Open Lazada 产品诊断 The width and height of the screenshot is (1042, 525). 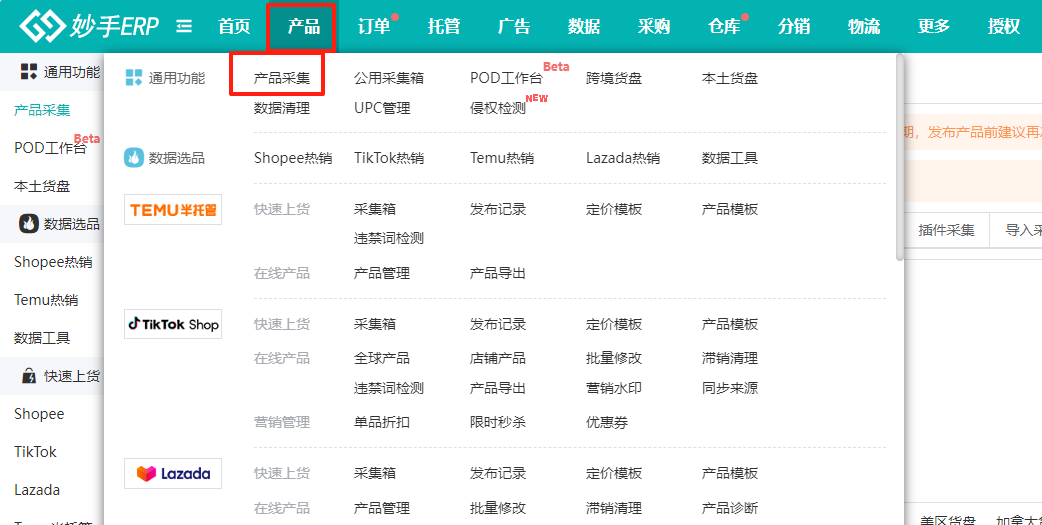pyautogui.click(x=730, y=508)
